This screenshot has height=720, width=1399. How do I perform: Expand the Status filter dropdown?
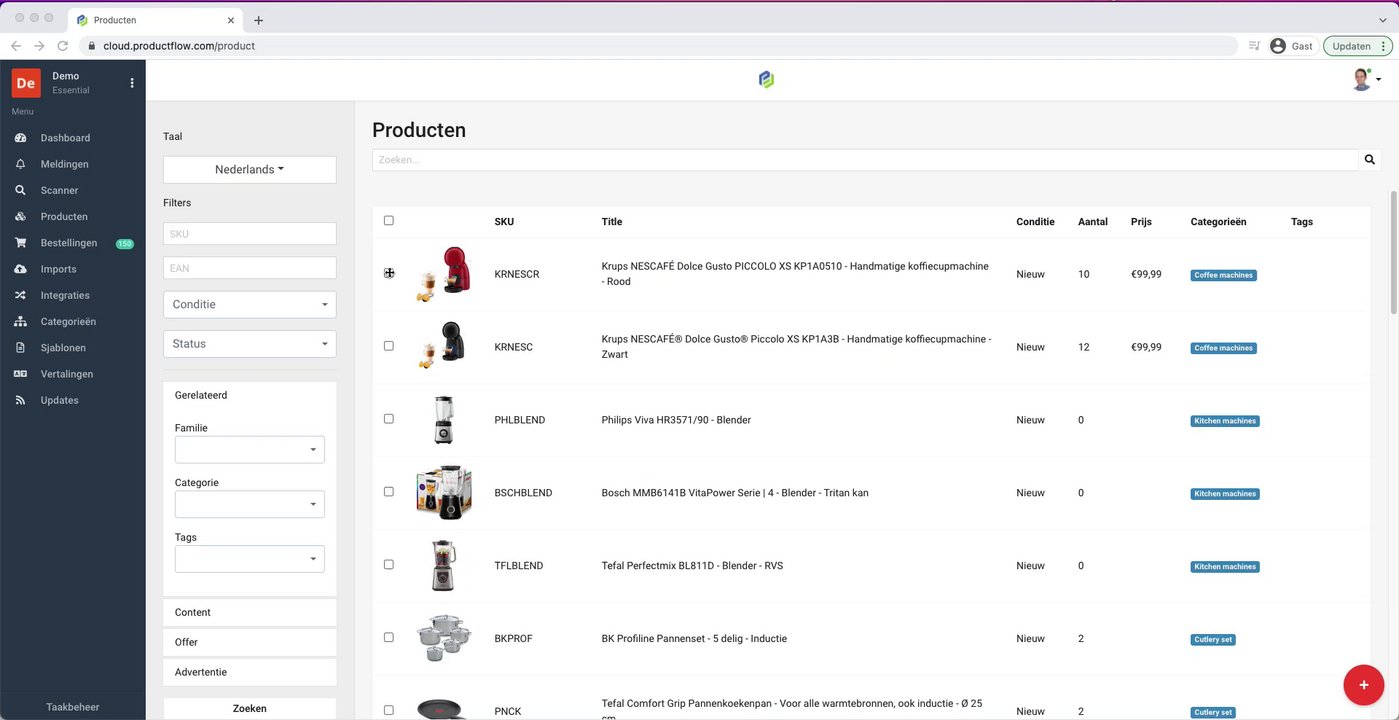tap(249, 344)
